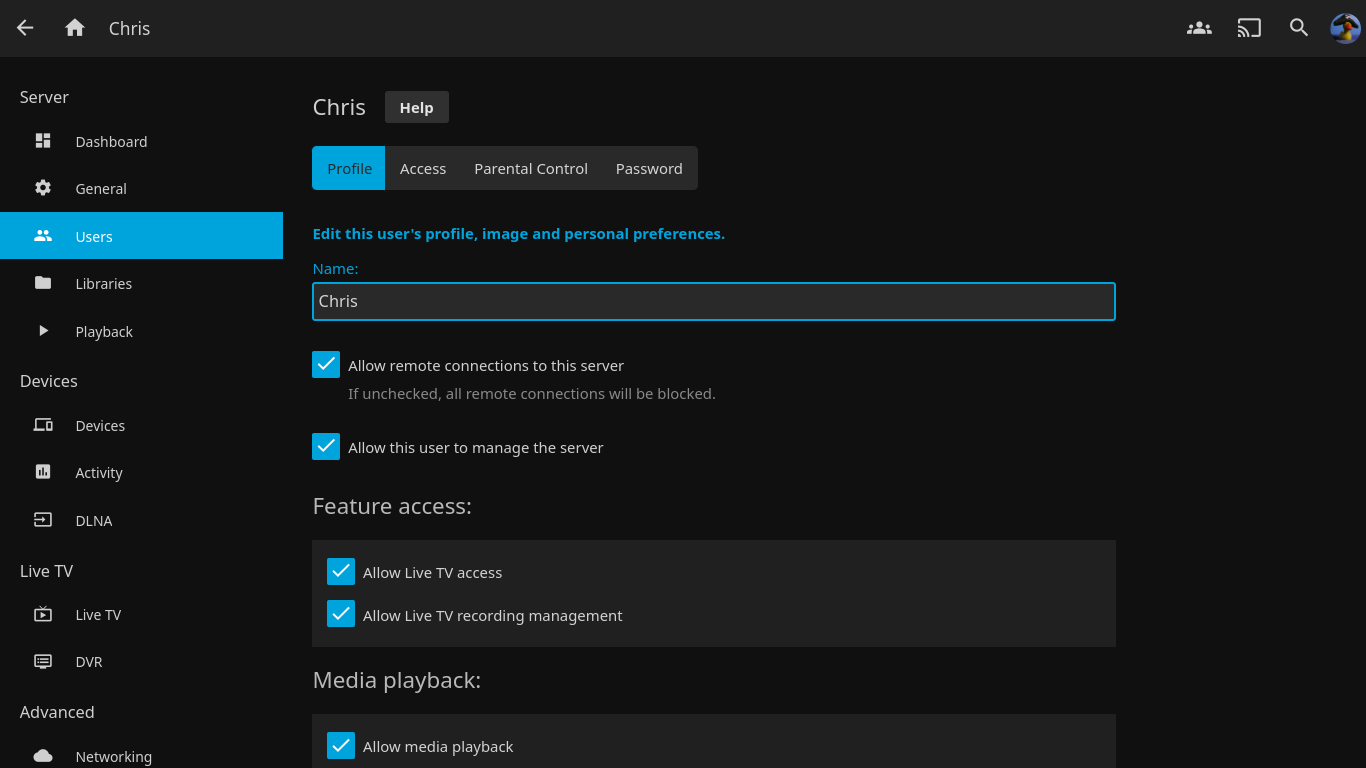The image size is (1366, 768).
Task: Go to home via house icon
Action: tap(75, 28)
